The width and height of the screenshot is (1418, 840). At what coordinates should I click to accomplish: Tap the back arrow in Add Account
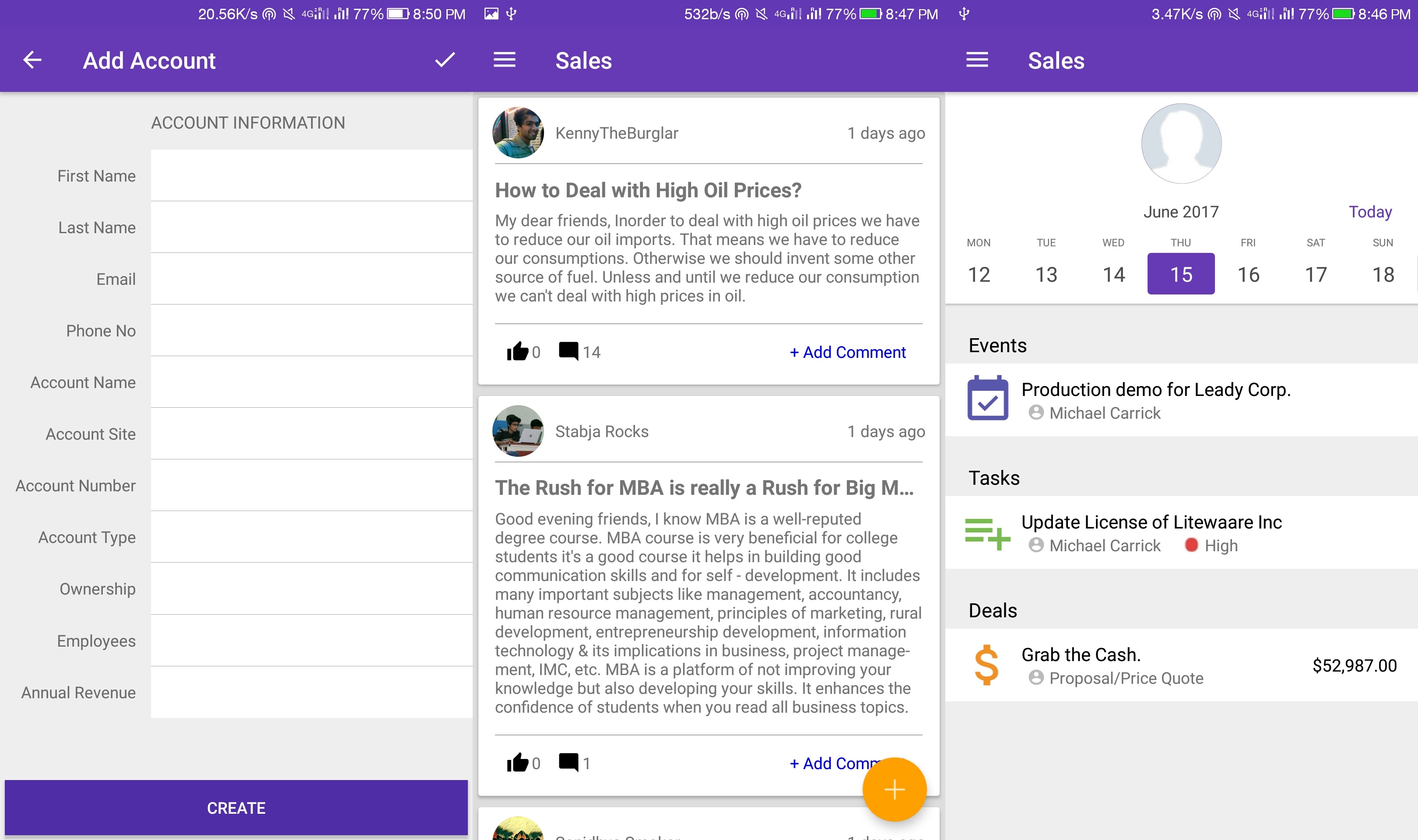[32, 60]
